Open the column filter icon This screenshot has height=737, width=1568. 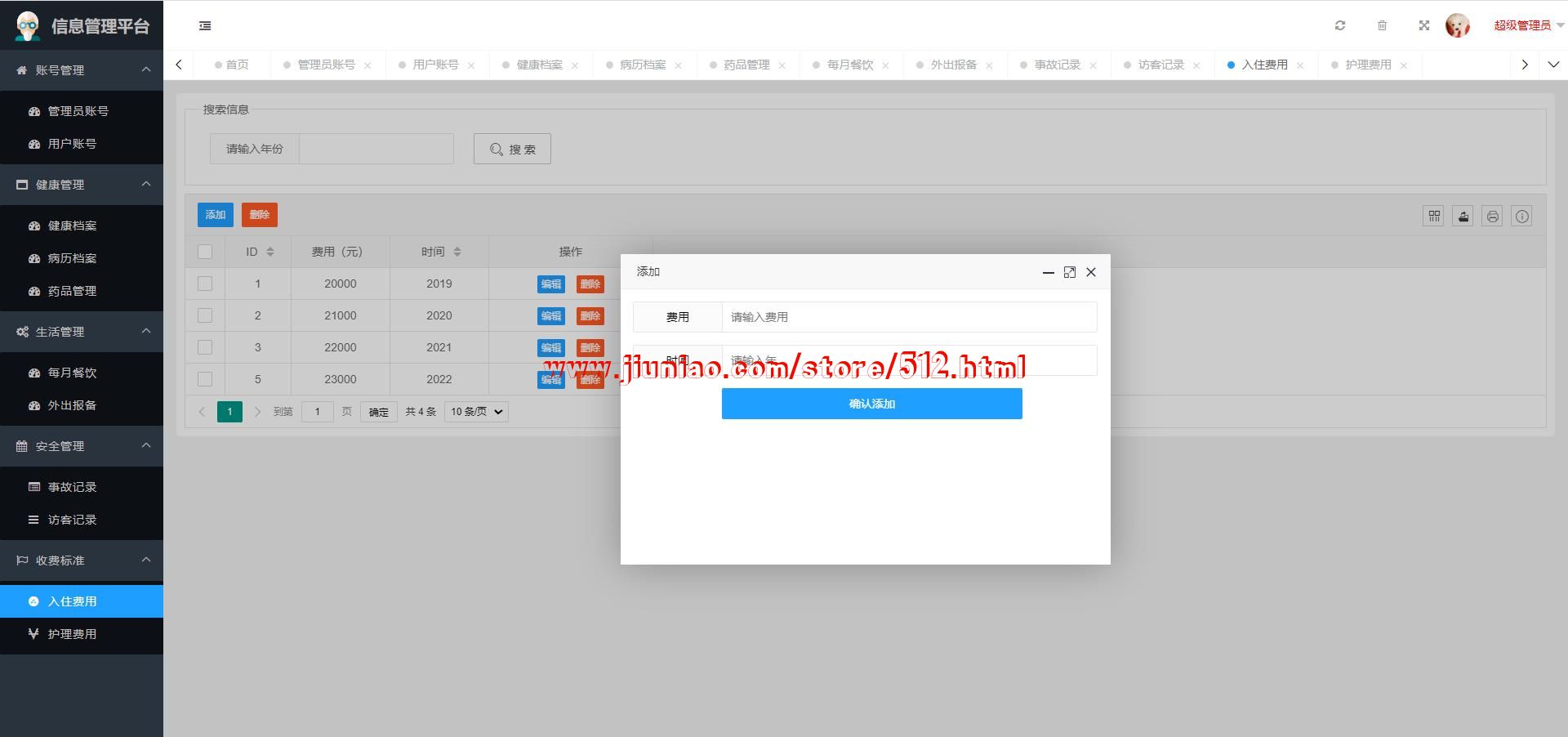[1434, 216]
